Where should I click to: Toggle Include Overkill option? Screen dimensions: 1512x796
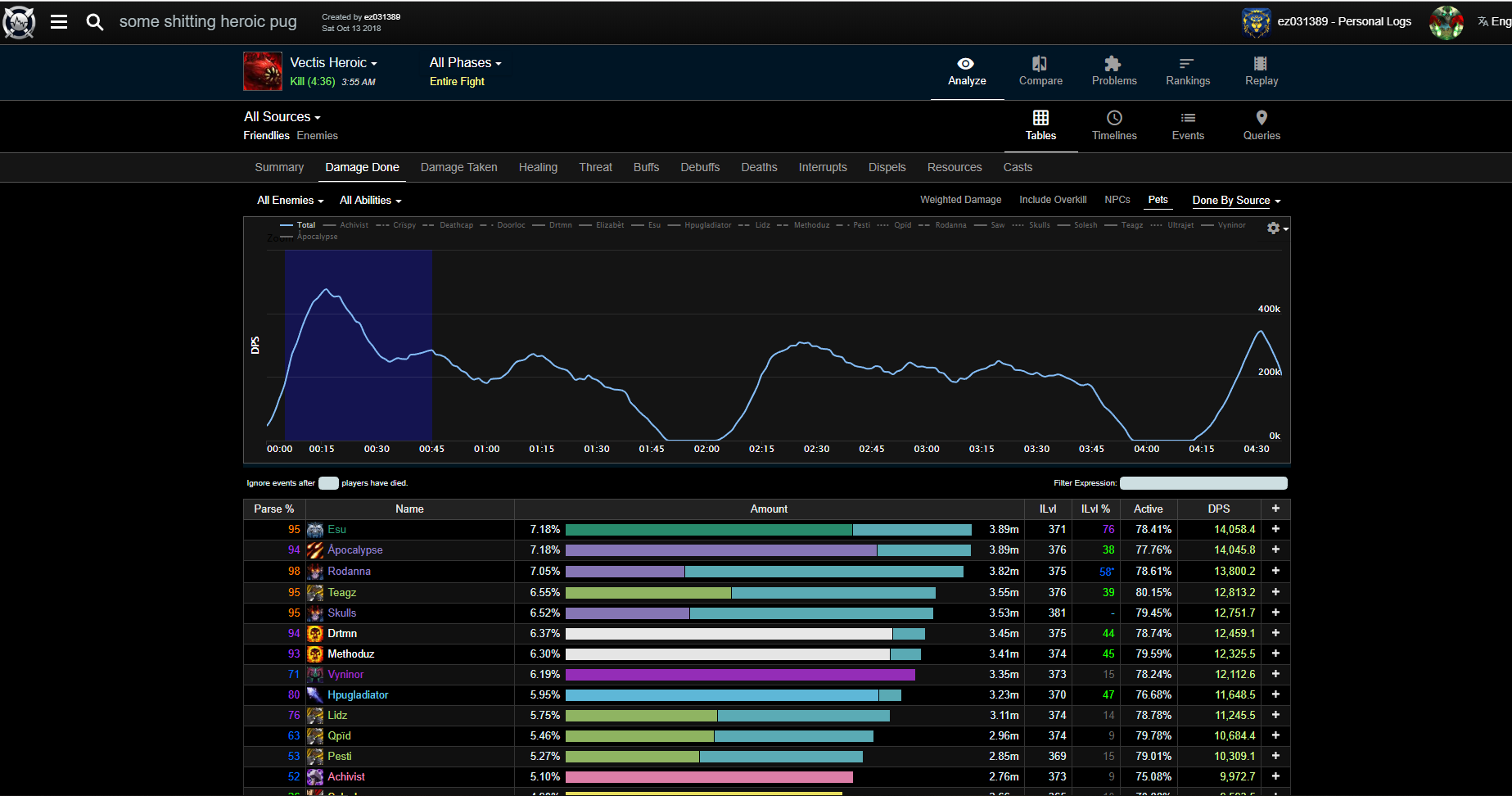click(x=1053, y=200)
